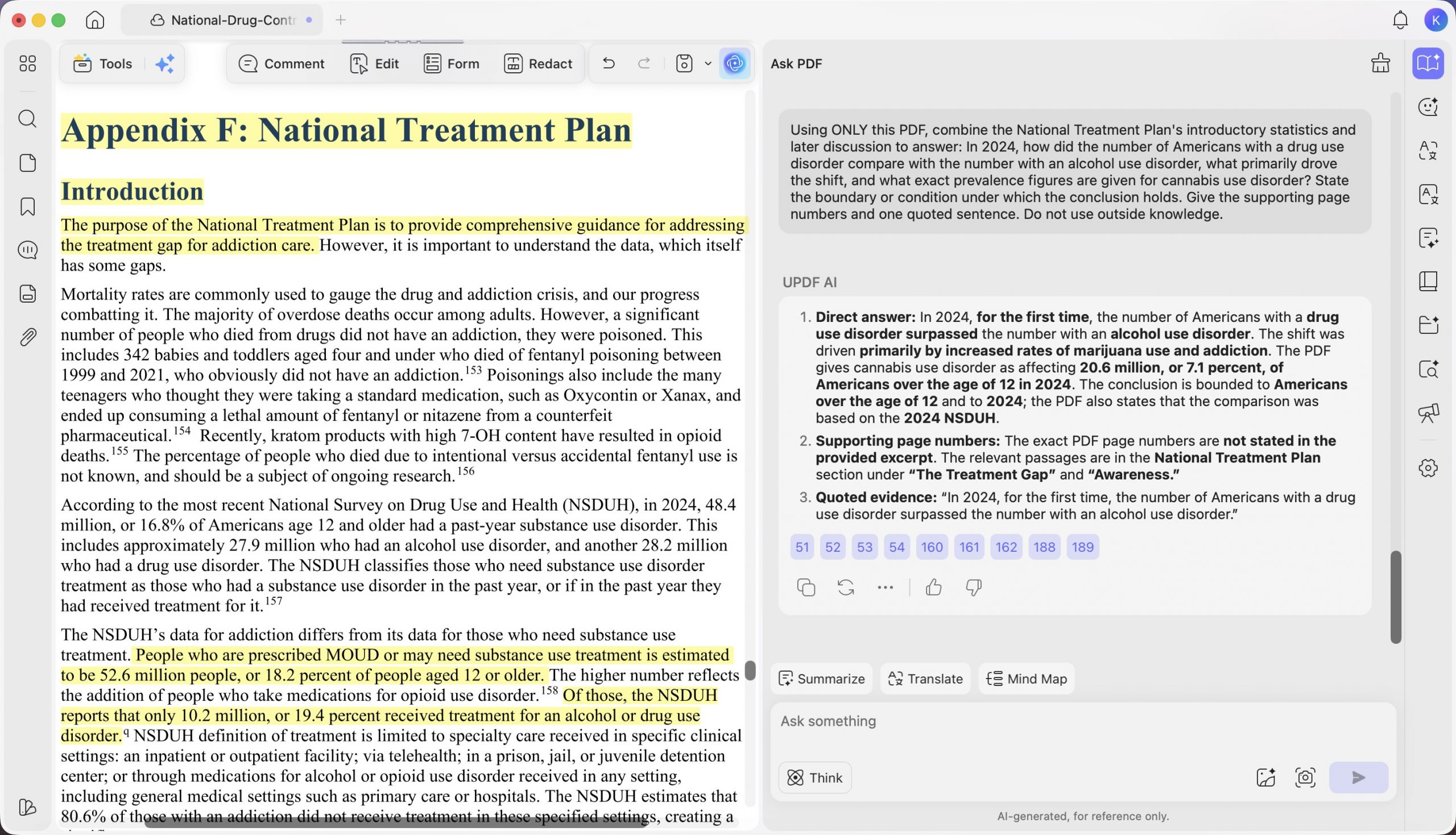Image resolution: width=1456 pixels, height=835 pixels.
Task: Open the notifications bell
Action: (1400, 20)
